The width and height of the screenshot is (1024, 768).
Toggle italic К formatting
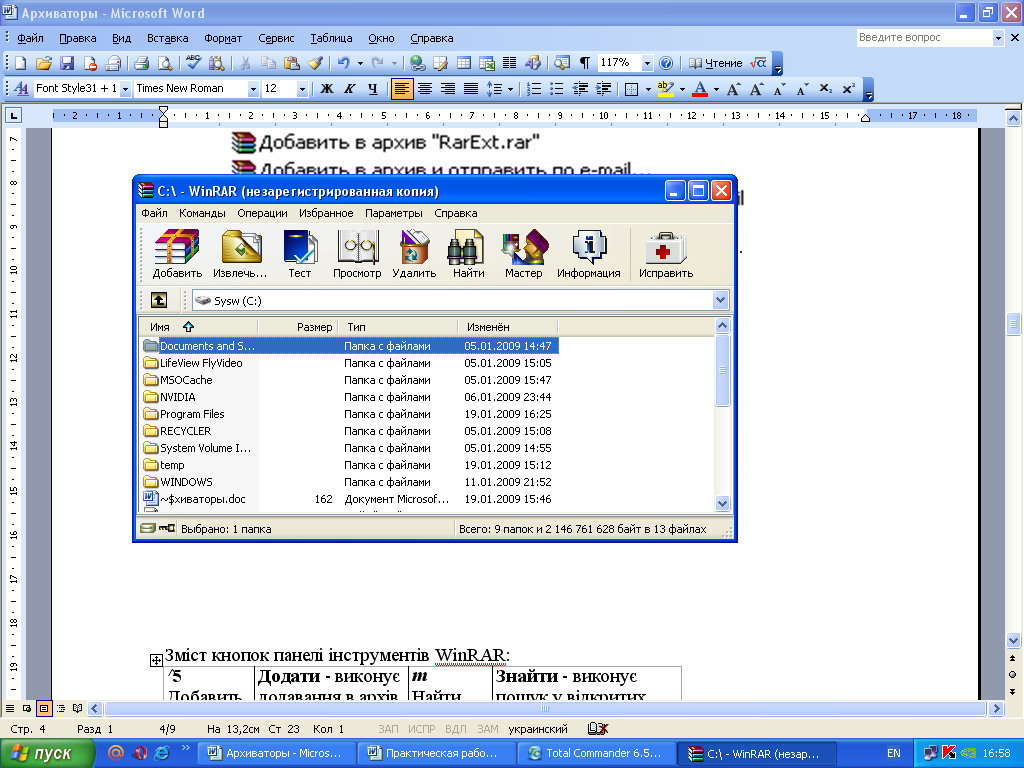(x=350, y=89)
